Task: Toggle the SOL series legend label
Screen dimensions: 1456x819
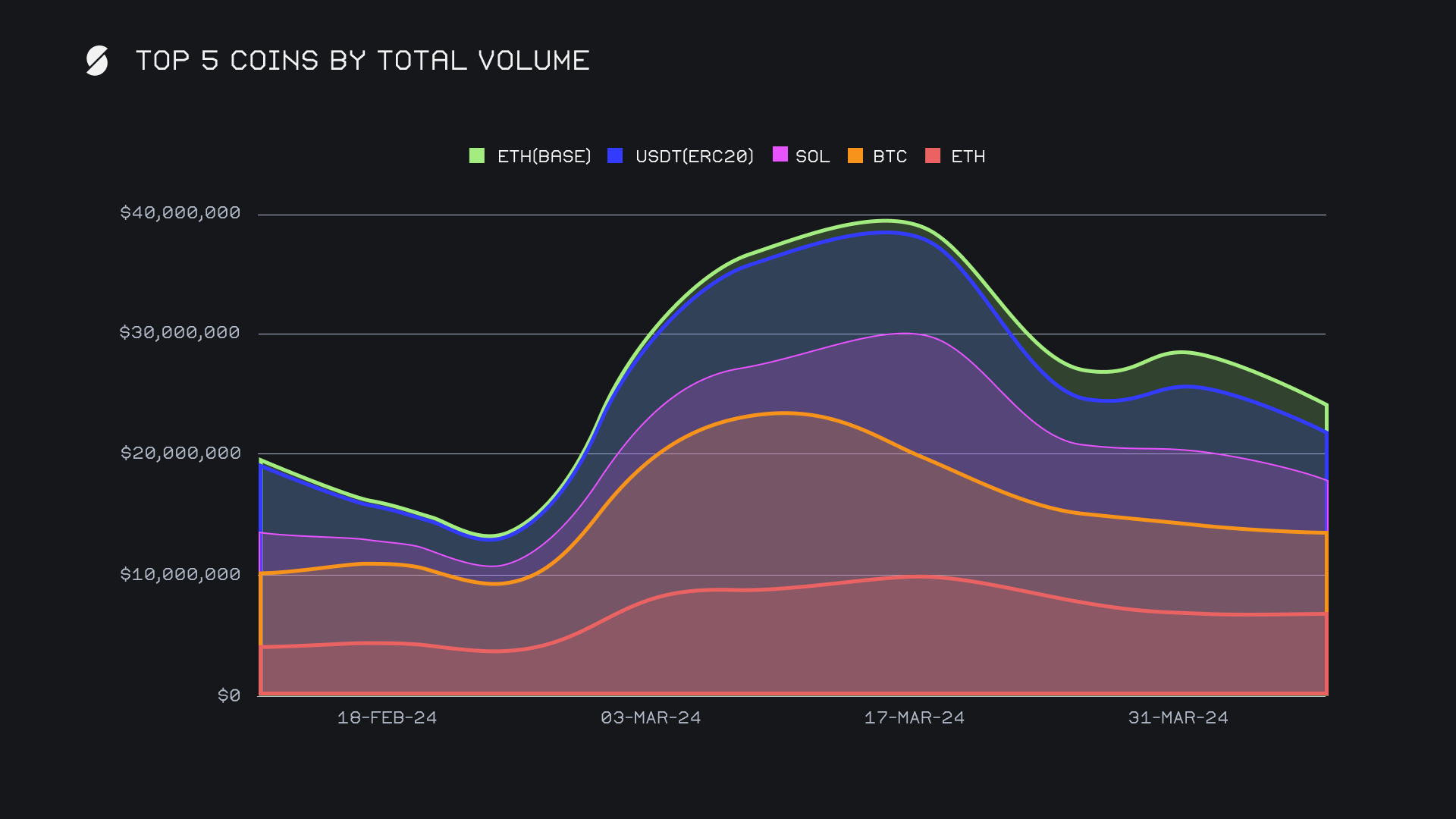Action: click(x=812, y=157)
